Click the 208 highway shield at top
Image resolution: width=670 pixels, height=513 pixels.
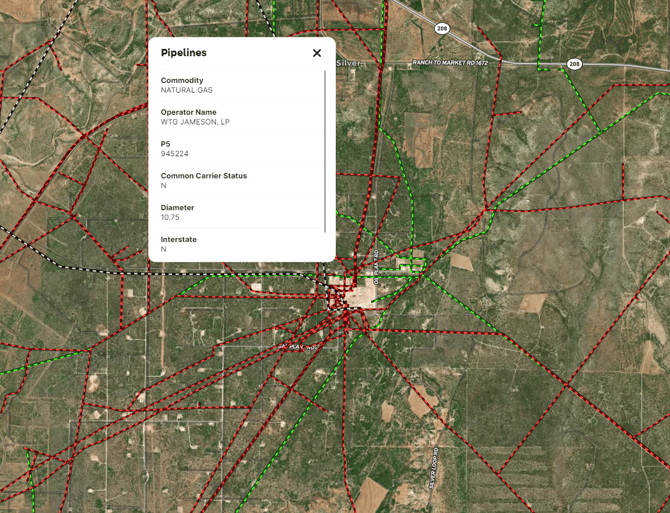point(442,29)
